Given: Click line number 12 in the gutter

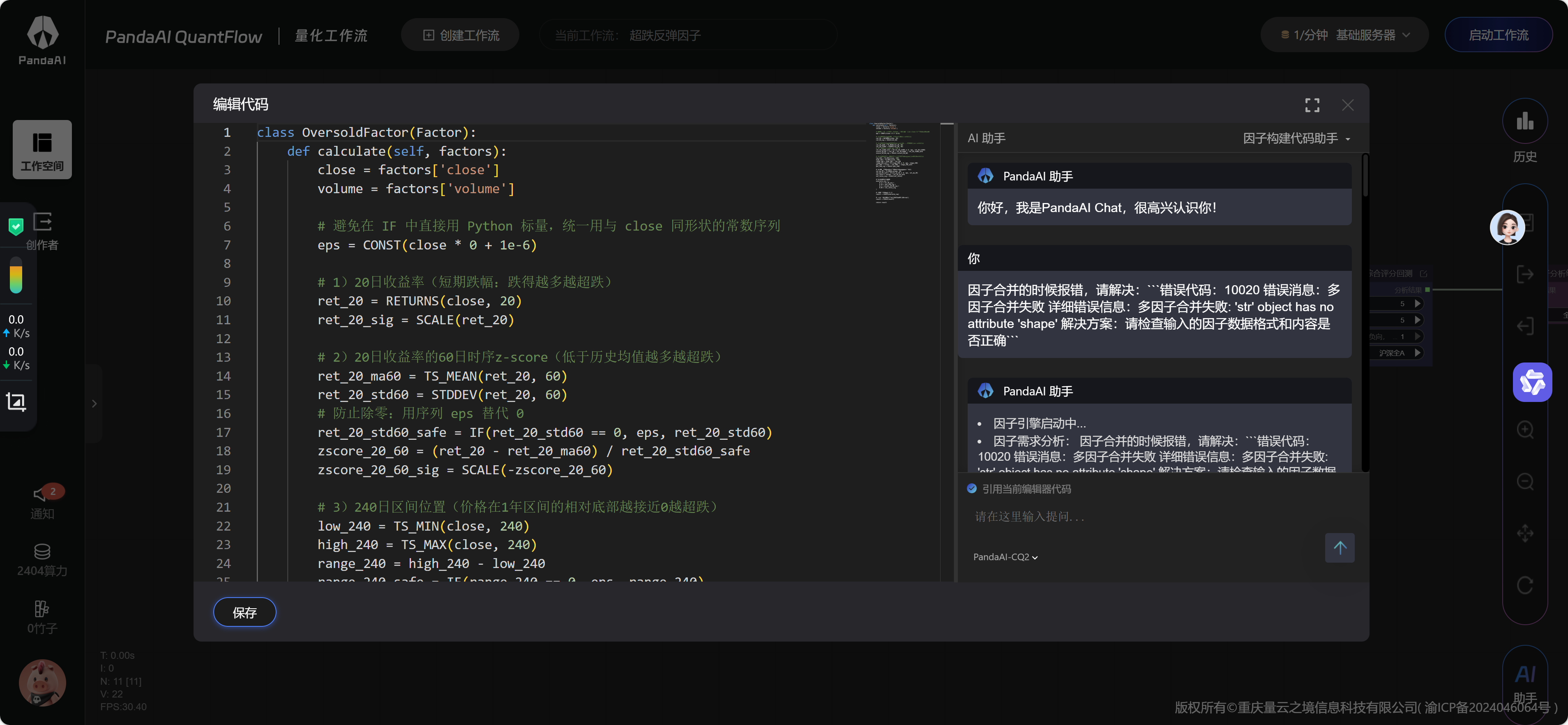Looking at the screenshot, I should [x=223, y=338].
